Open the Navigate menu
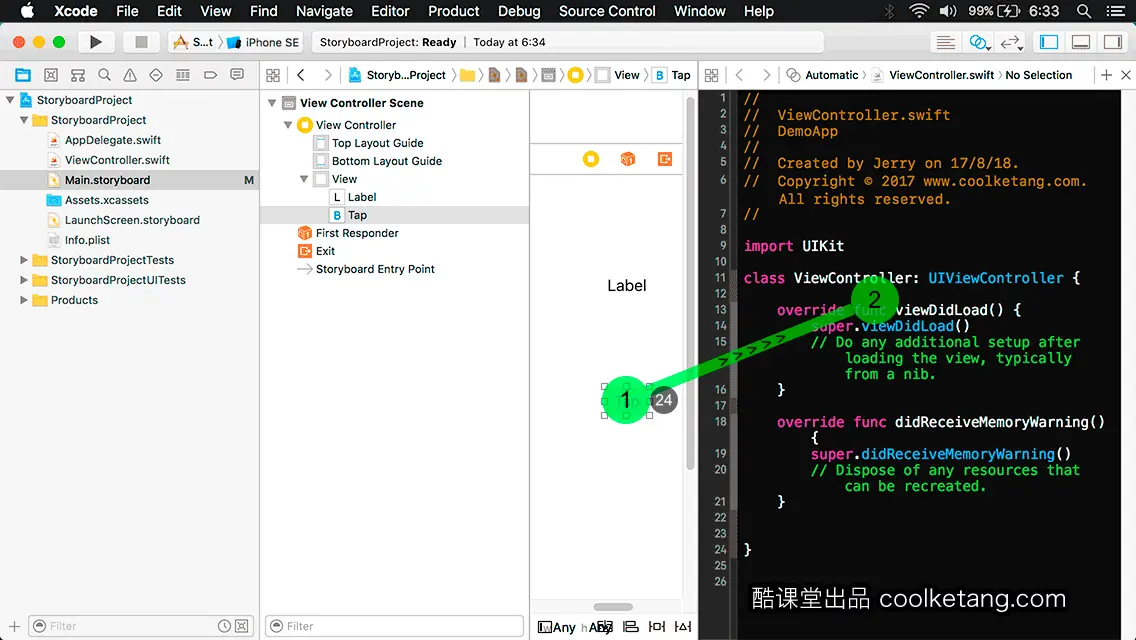 point(324,11)
